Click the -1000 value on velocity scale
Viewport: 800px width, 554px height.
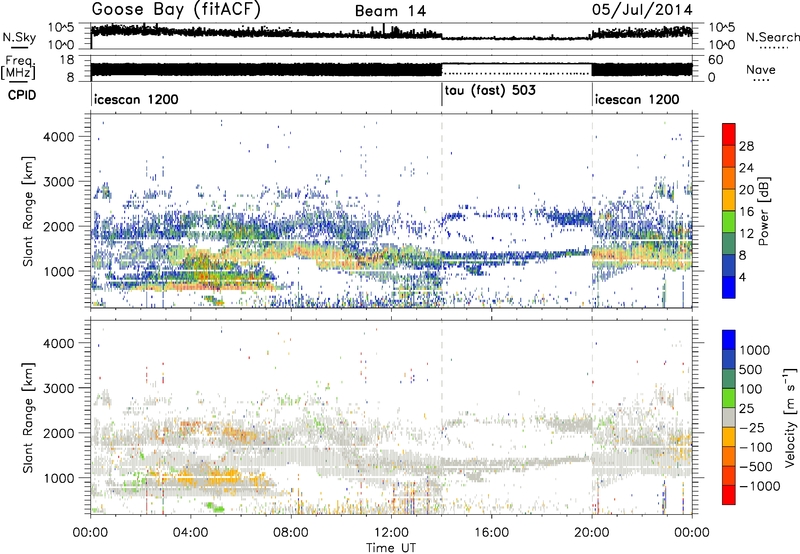pos(760,486)
